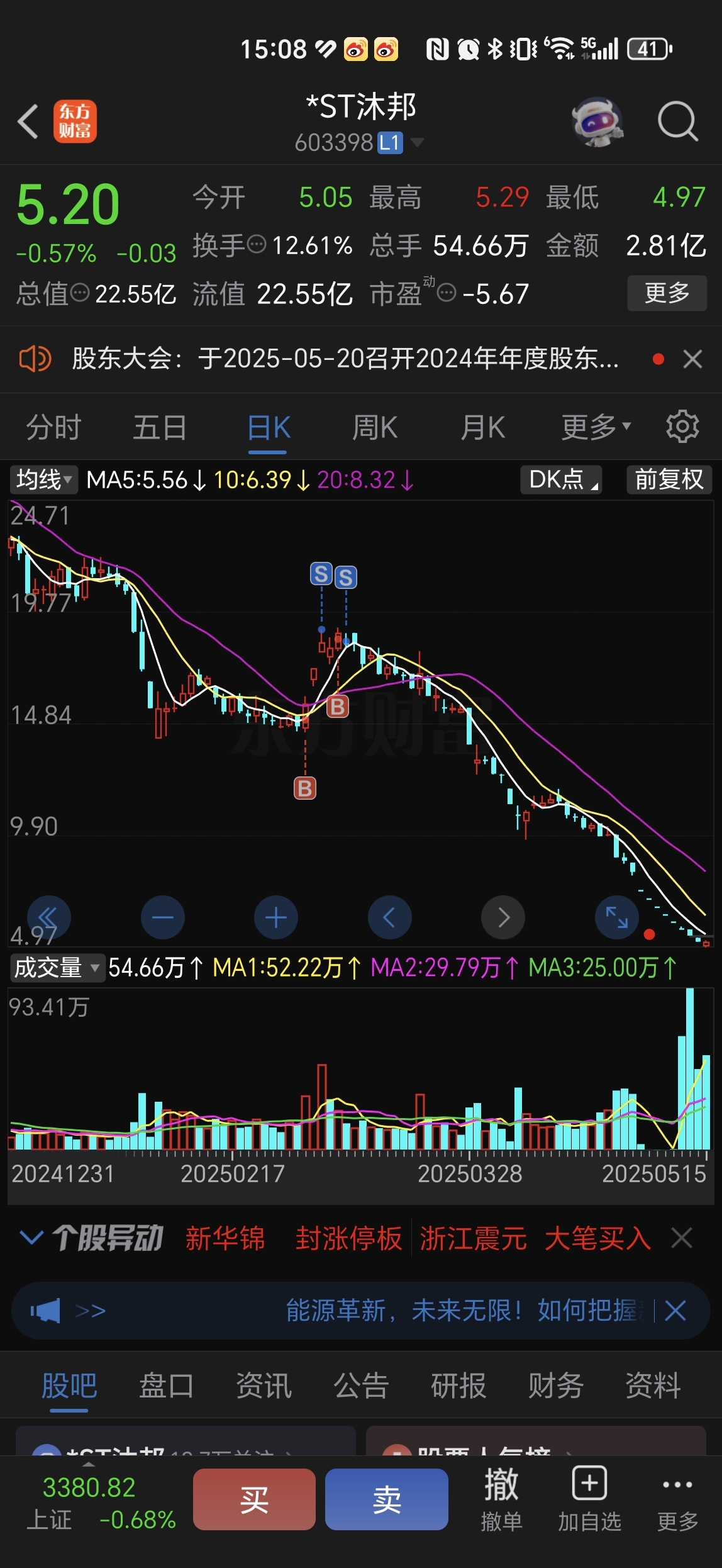Zoom in the K-line chart

(x=276, y=917)
